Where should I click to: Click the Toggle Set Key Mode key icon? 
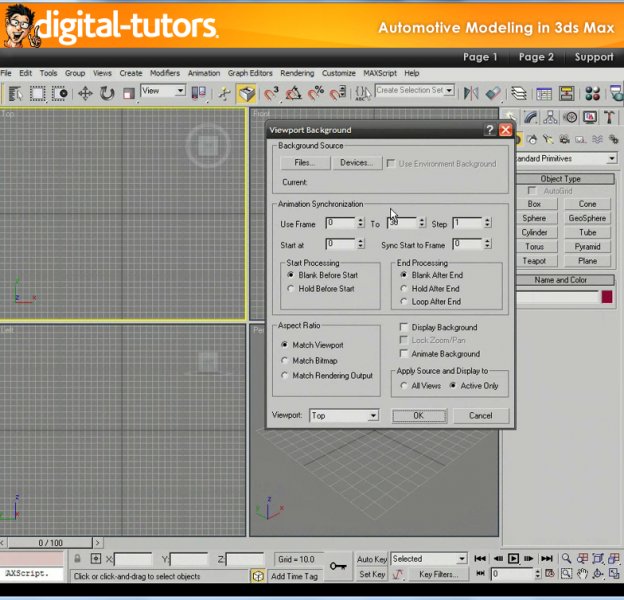(338, 566)
